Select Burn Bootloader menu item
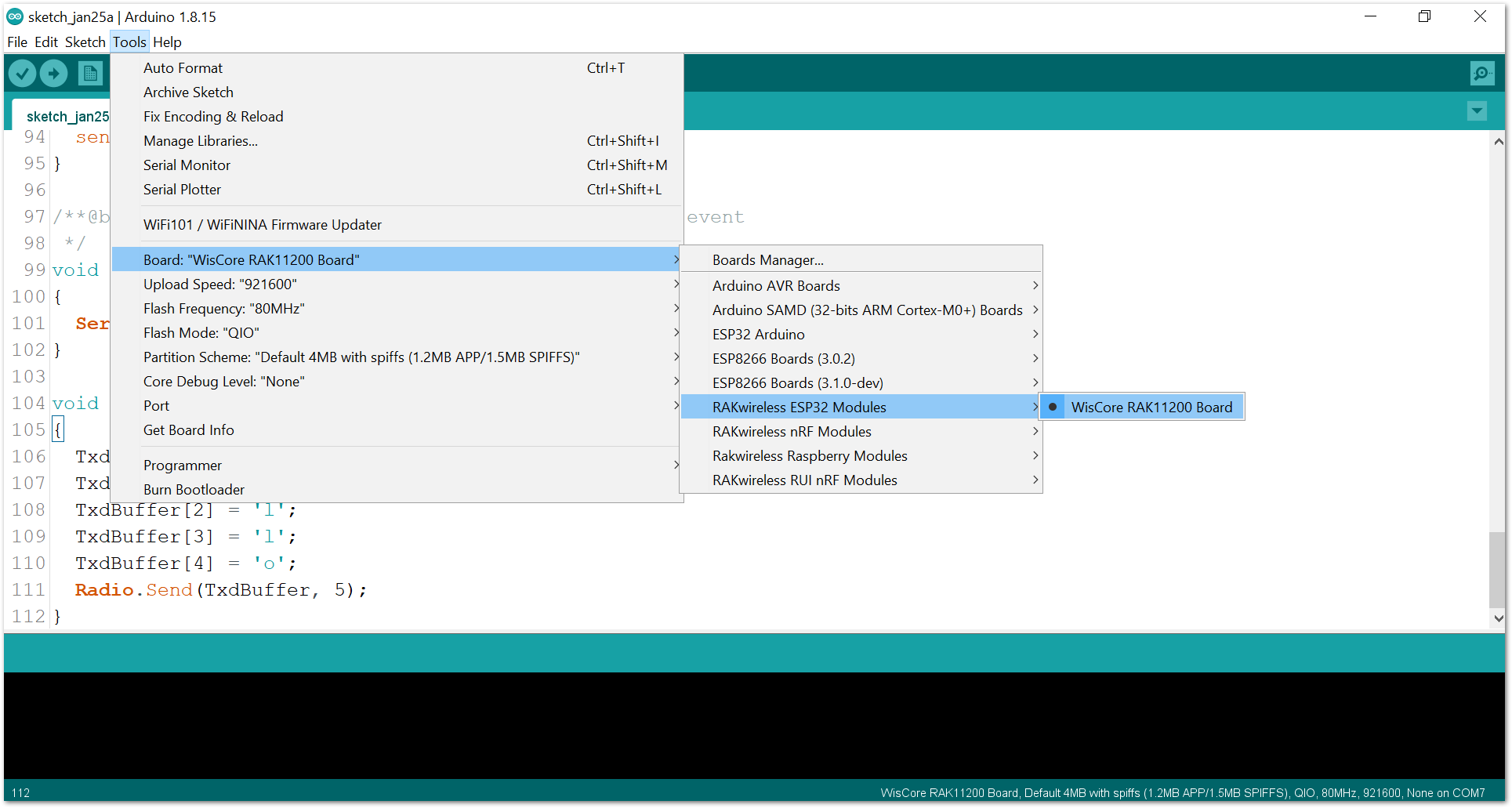The height and width of the screenshot is (808, 1512). click(194, 490)
